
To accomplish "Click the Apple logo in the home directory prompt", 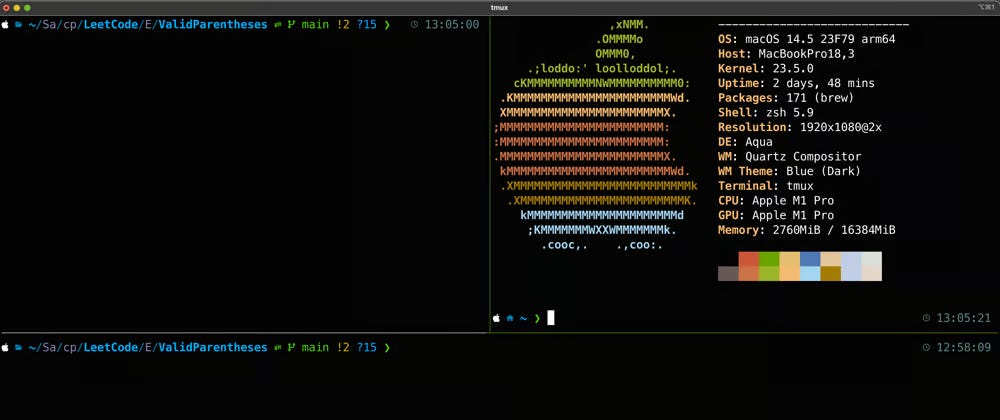I will [497, 317].
